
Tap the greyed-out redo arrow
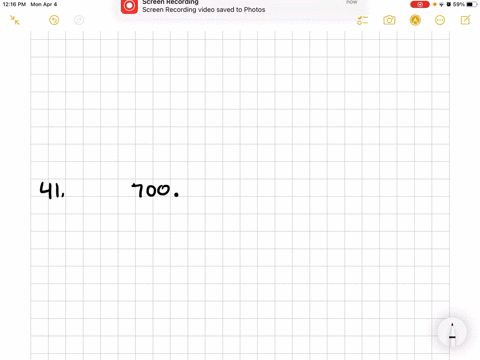click(79, 20)
